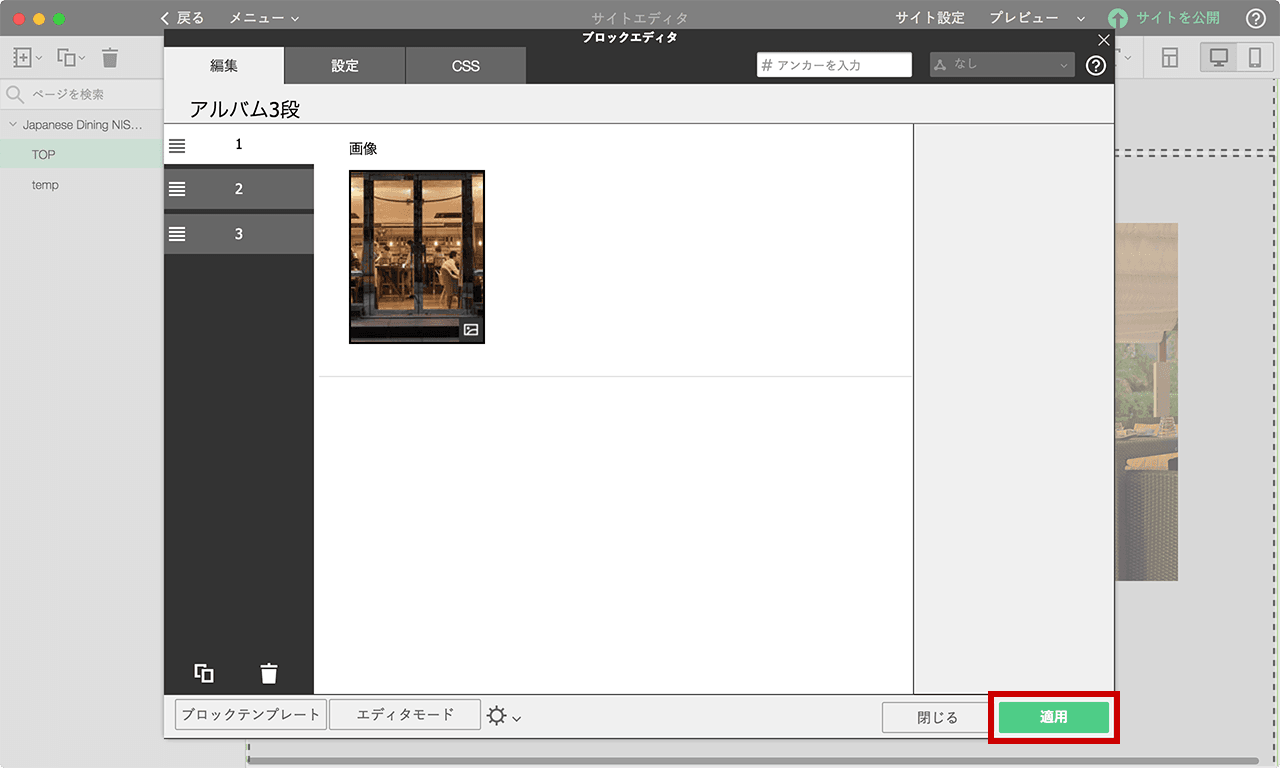The height and width of the screenshot is (768, 1280).
Task: Click the 画像 label
Action: pos(363,149)
